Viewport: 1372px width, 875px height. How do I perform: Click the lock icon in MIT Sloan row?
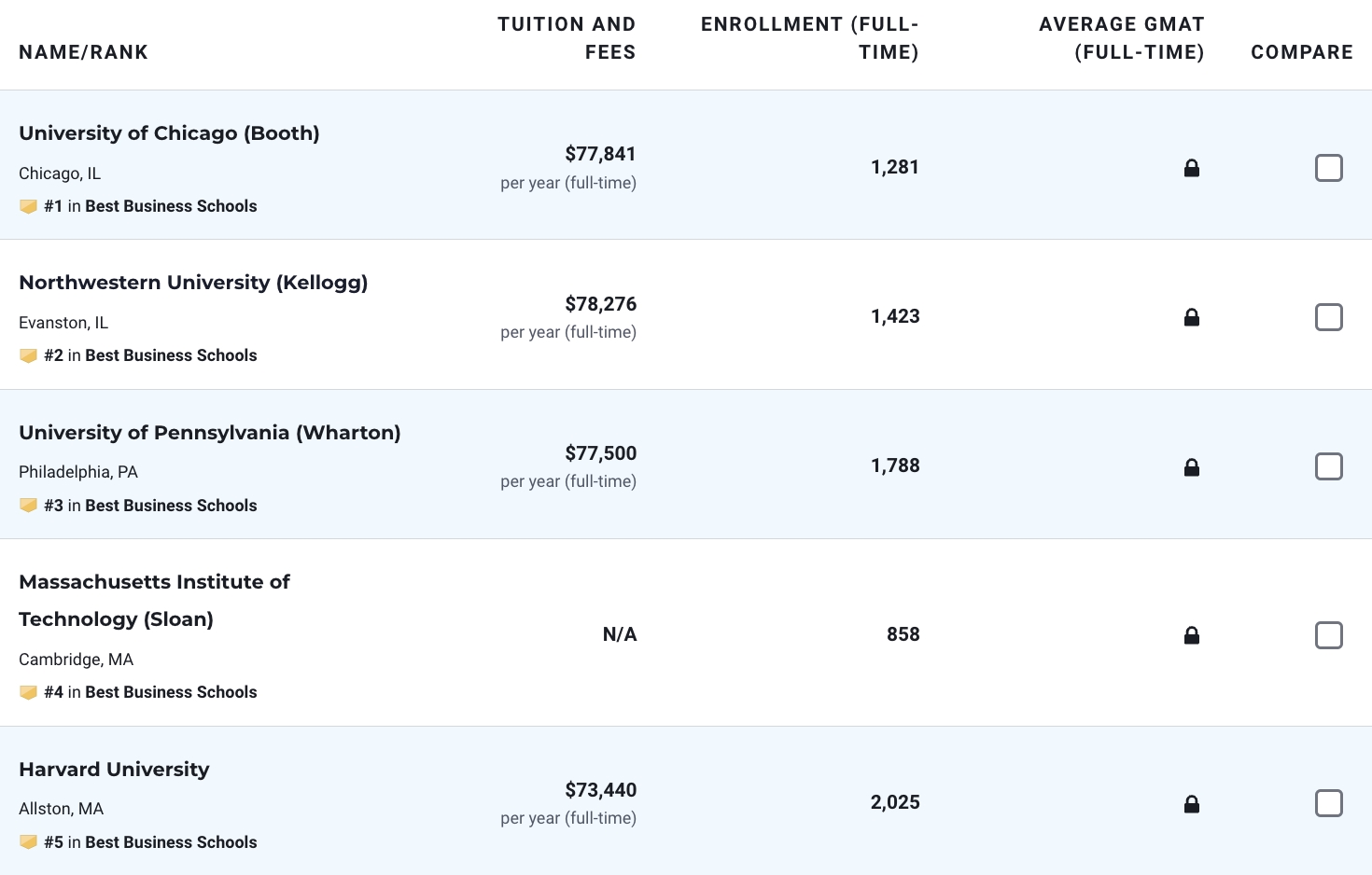1191,635
